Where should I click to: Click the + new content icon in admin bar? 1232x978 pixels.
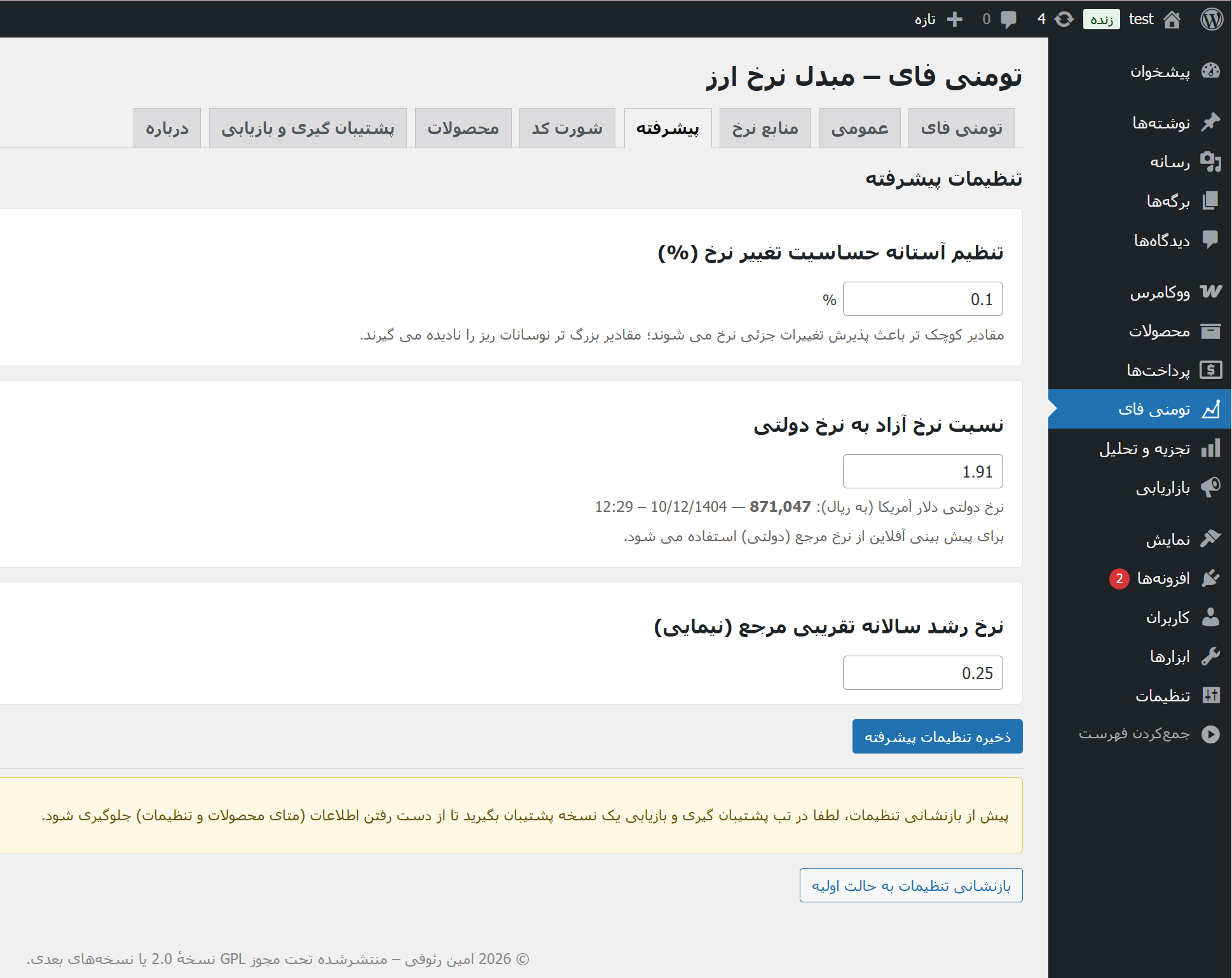pos(955,19)
